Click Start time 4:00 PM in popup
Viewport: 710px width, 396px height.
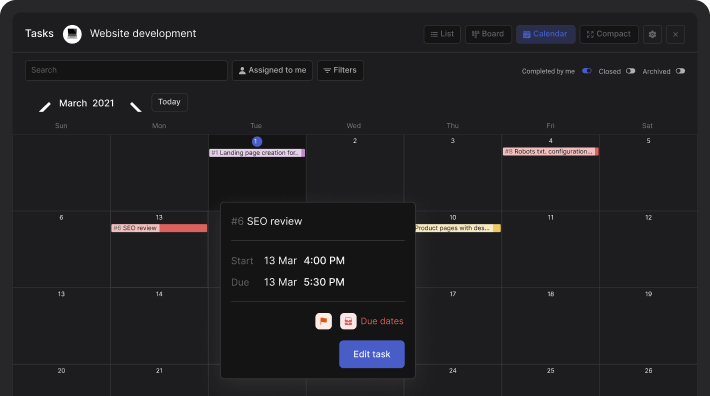[324, 261]
